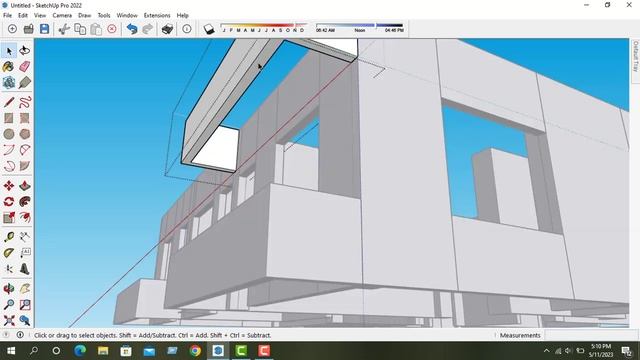The width and height of the screenshot is (640, 360).
Task: Open the Draw menu
Action: tap(84, 15)
